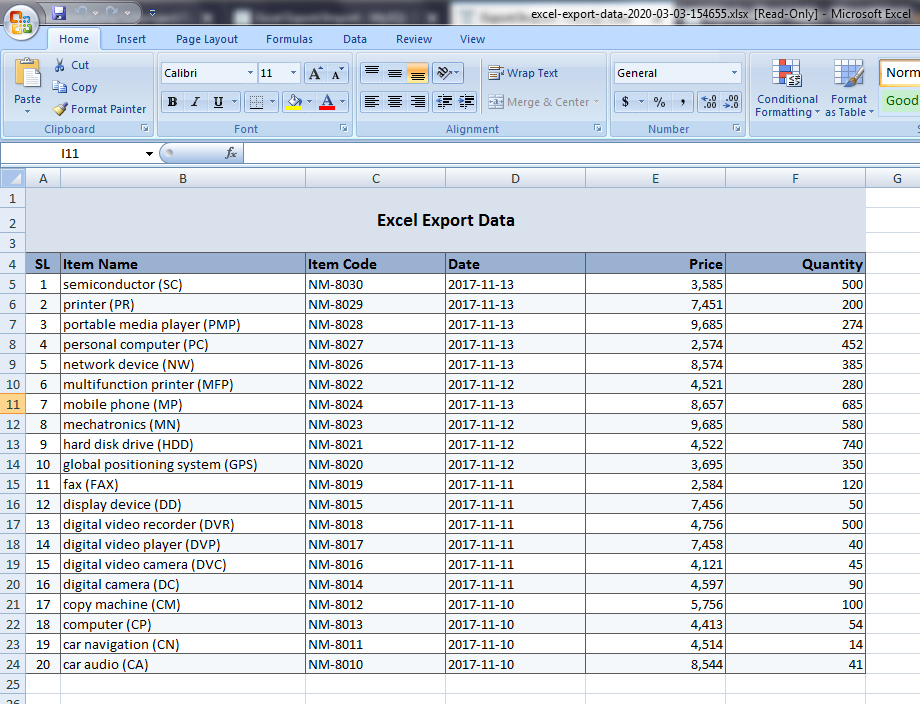Toggle bold formatting
920x704 pixels.
[172, 102]
